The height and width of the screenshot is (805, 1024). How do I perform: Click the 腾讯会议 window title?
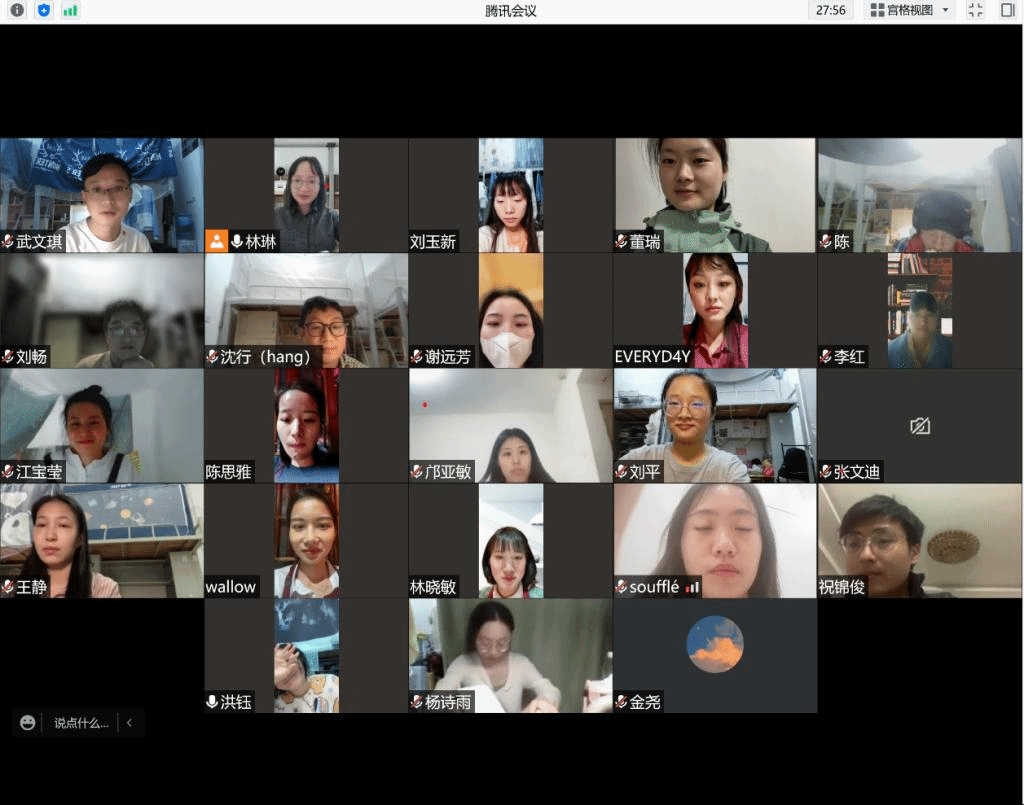tap(512, 10)
